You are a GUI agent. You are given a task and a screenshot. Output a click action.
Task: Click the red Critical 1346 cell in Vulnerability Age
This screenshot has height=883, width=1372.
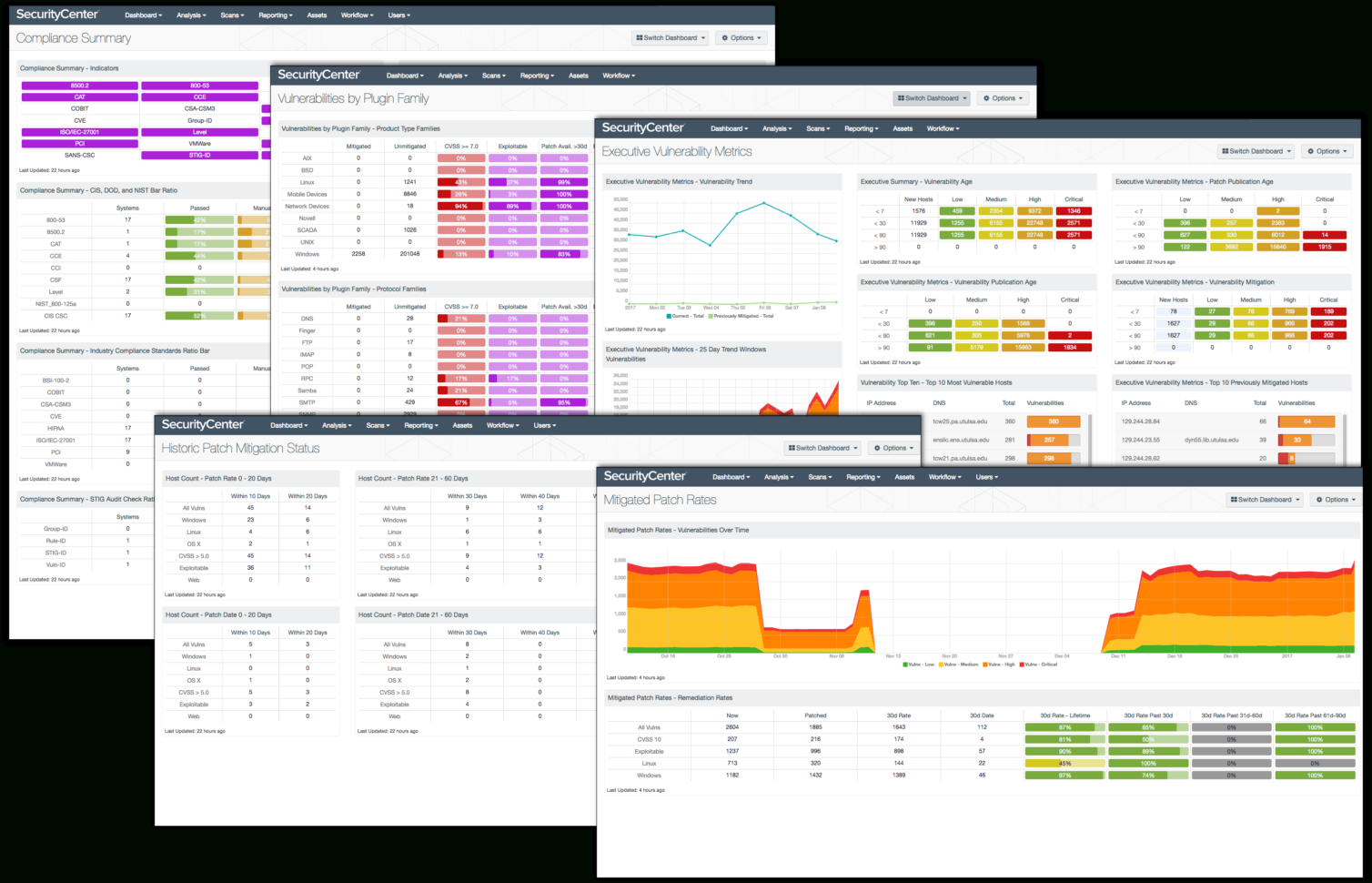click(1074, 211)
